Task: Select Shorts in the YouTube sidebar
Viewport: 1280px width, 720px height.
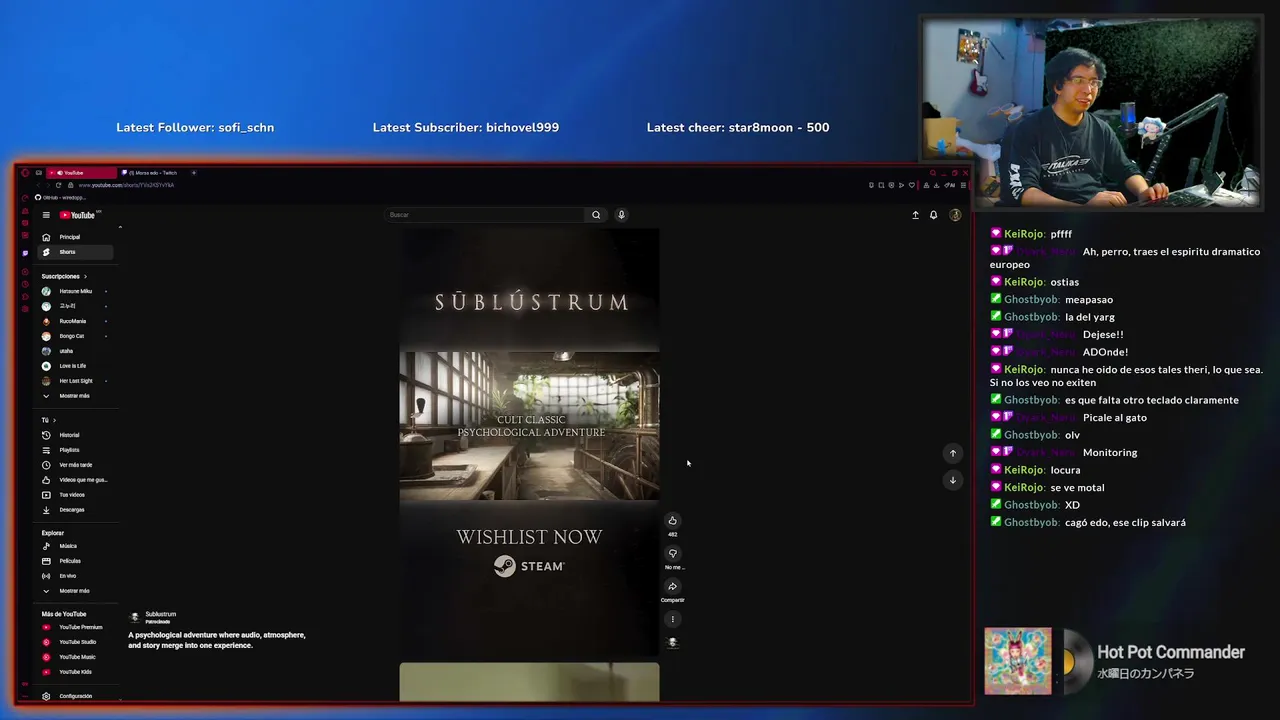Action: [x=77, y=252]
